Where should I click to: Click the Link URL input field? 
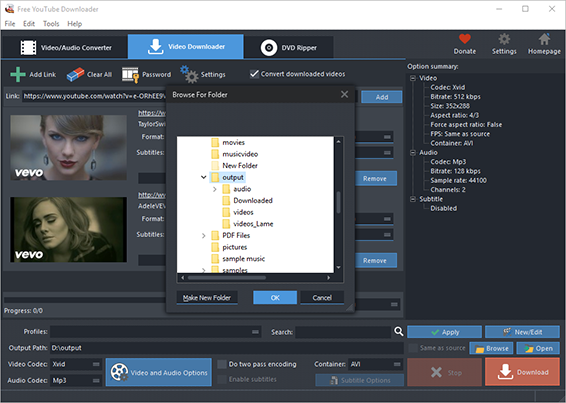(x=190, y=96)
